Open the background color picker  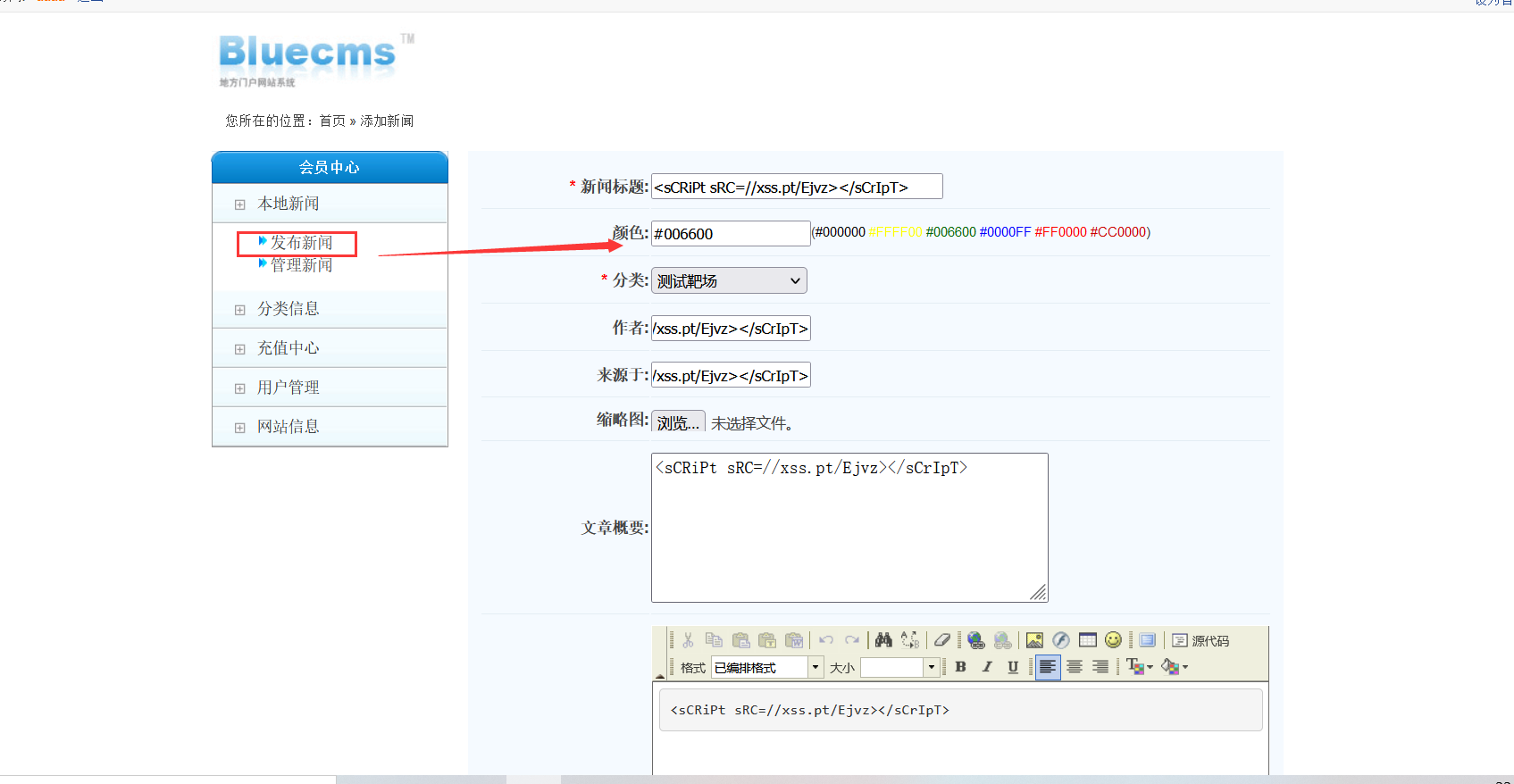[x=1175, y=667]
